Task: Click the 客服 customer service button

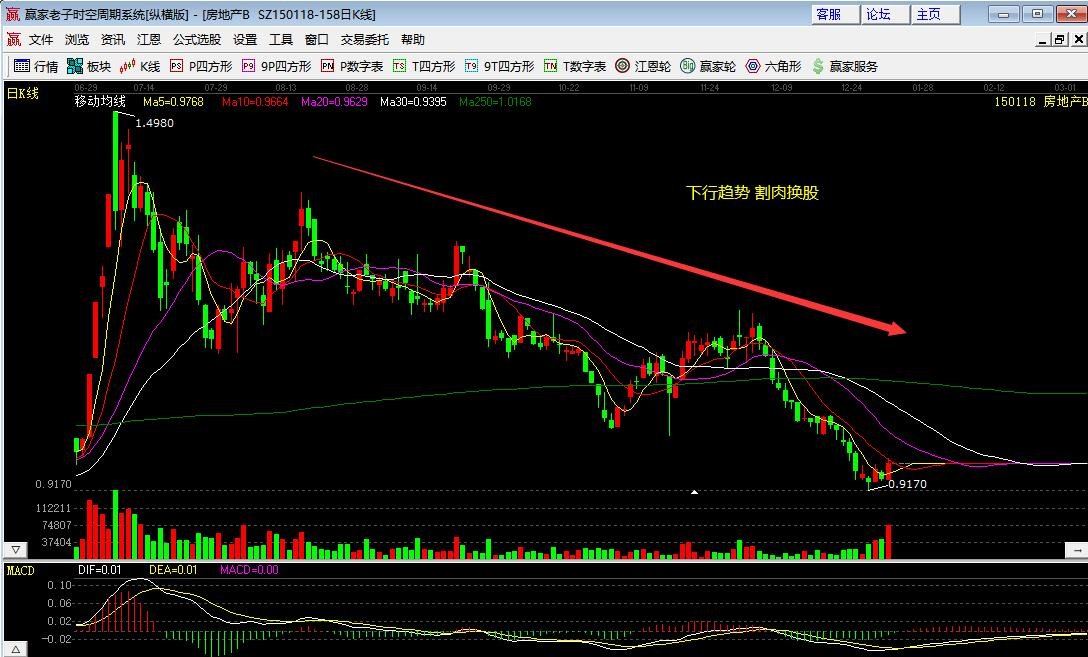Action: pyautogui.click(x=835, y=15)
